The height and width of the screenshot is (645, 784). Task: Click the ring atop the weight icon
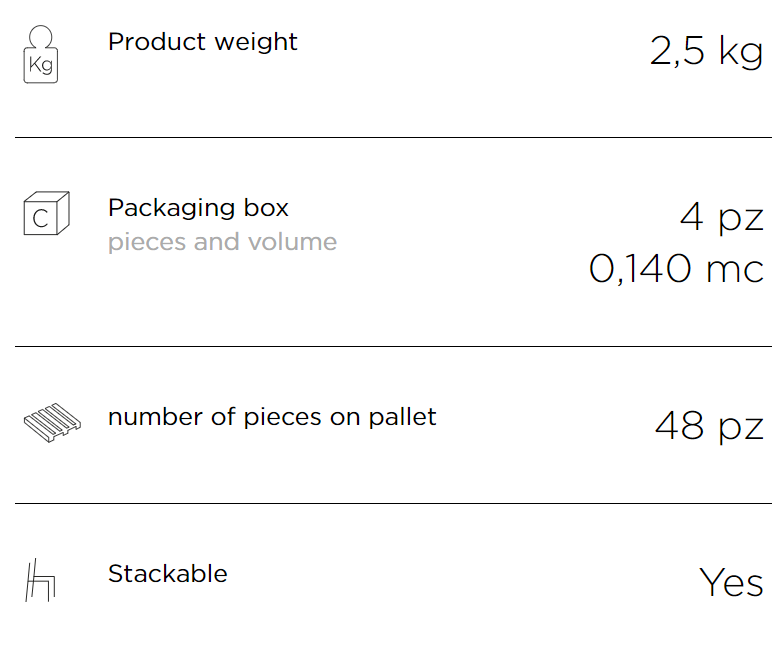(x=40, y=36)
